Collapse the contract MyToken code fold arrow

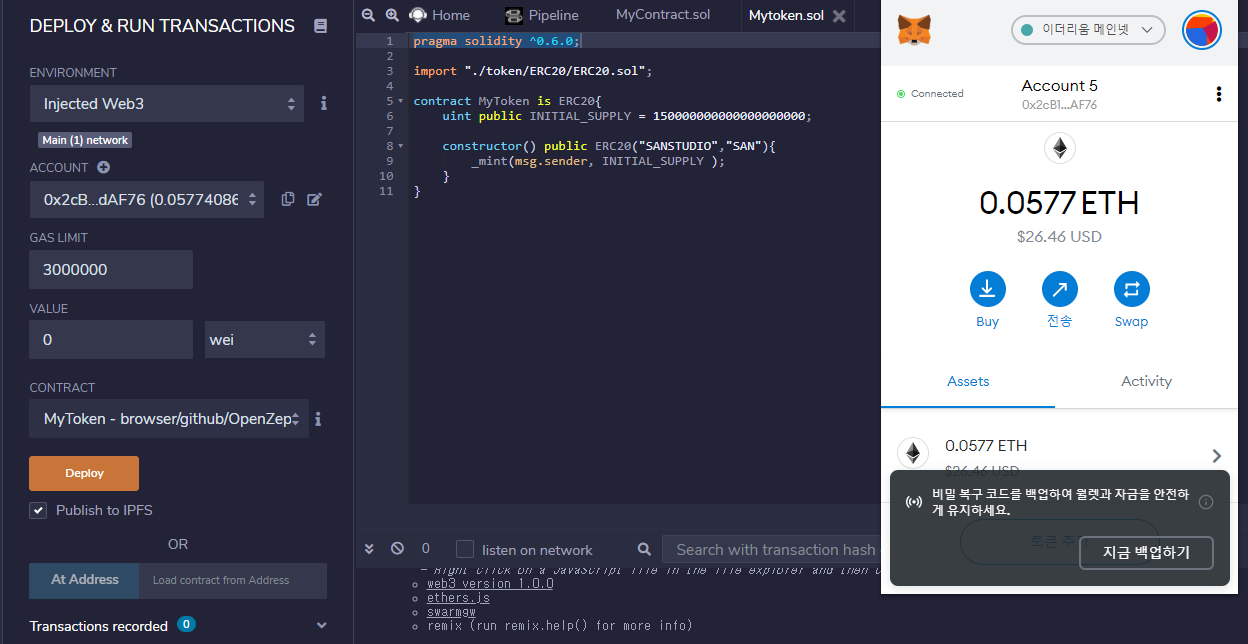tap(400, 101)
